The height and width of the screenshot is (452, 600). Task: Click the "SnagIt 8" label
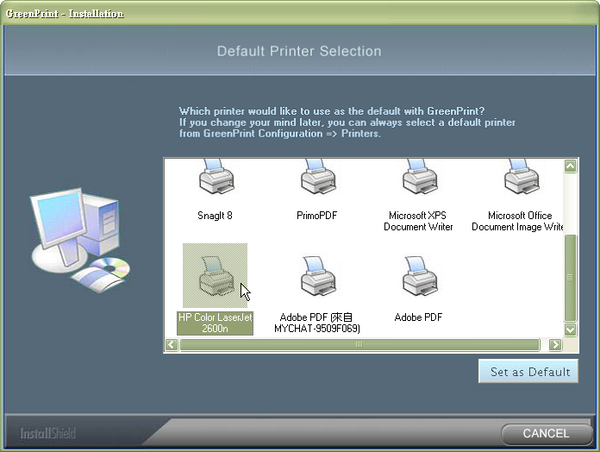point(215,215)
